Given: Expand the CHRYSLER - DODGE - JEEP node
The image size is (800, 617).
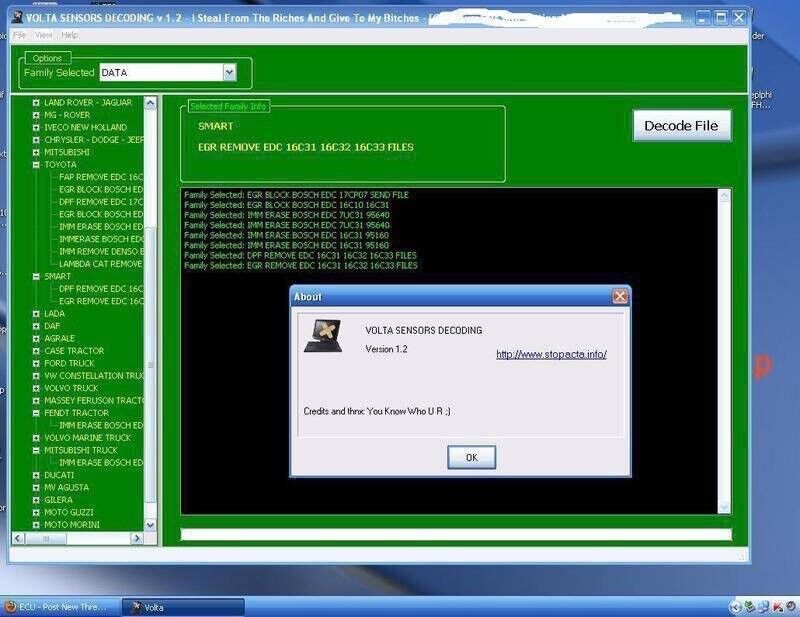Looking at the screenshot, I should [36, 140].
